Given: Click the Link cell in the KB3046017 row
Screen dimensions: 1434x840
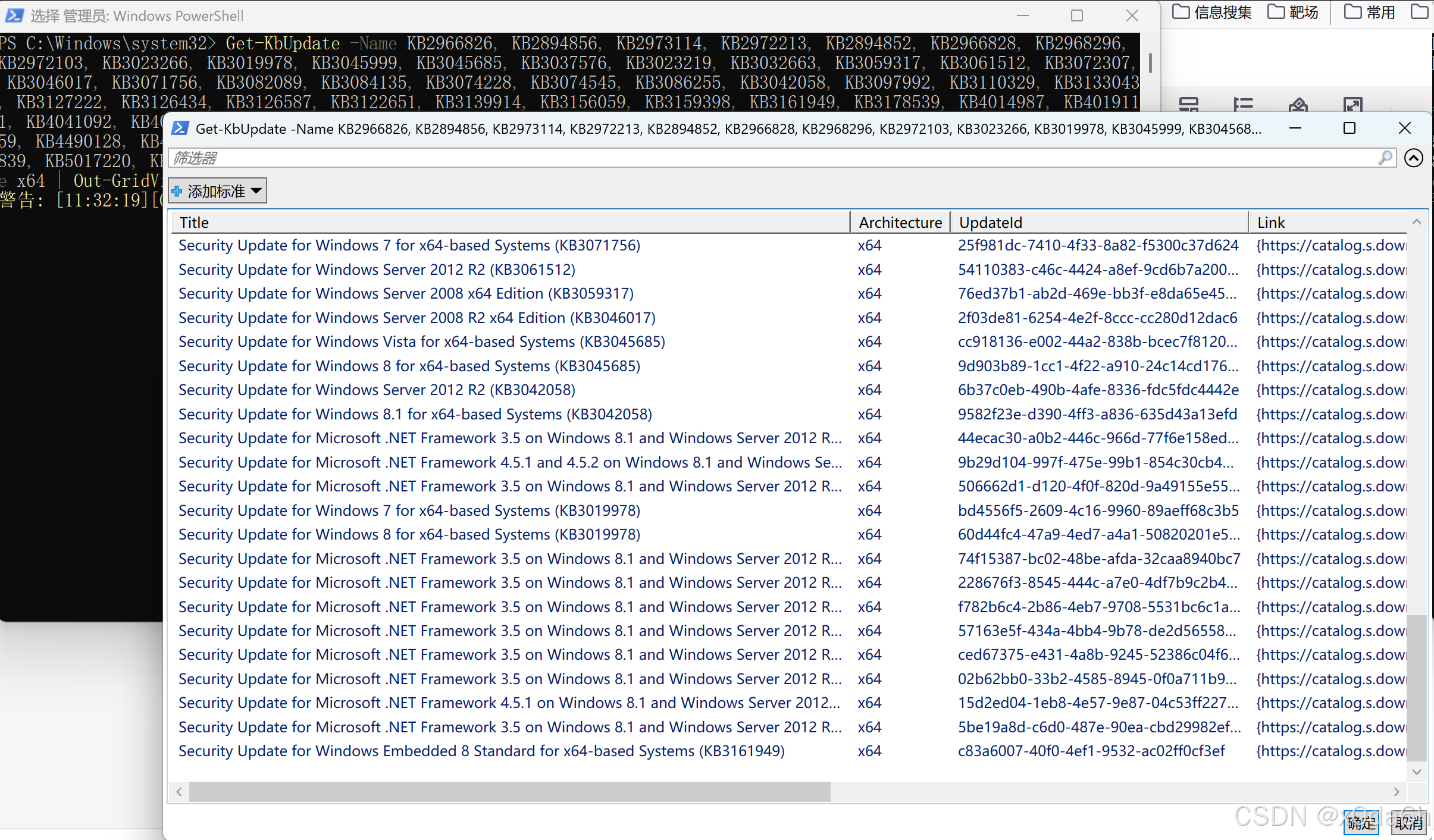Looking at the screenshot, I should tap(1331, 318).
